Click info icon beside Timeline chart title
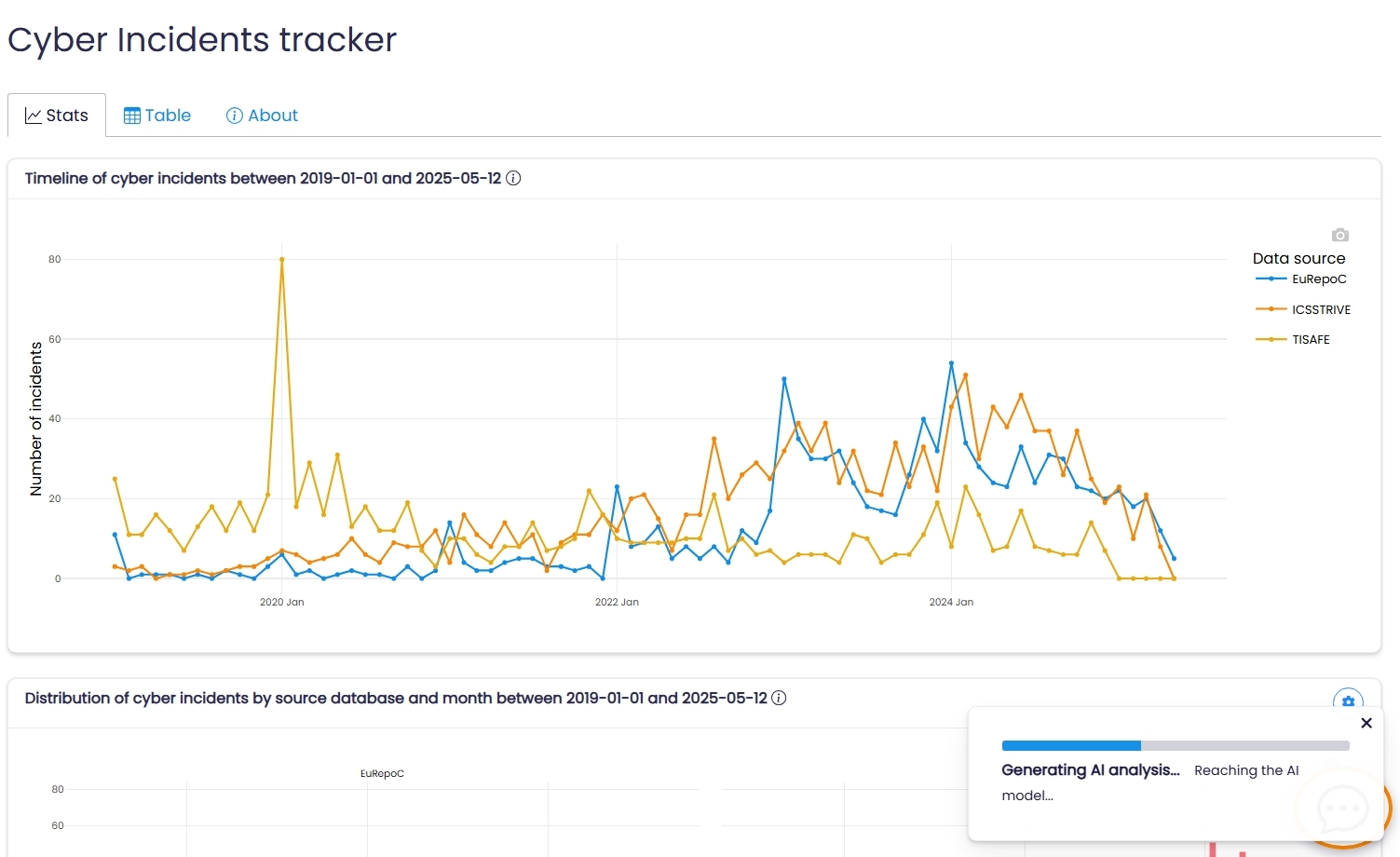Viewport: 1400px width, 857px height. [513, 178]
